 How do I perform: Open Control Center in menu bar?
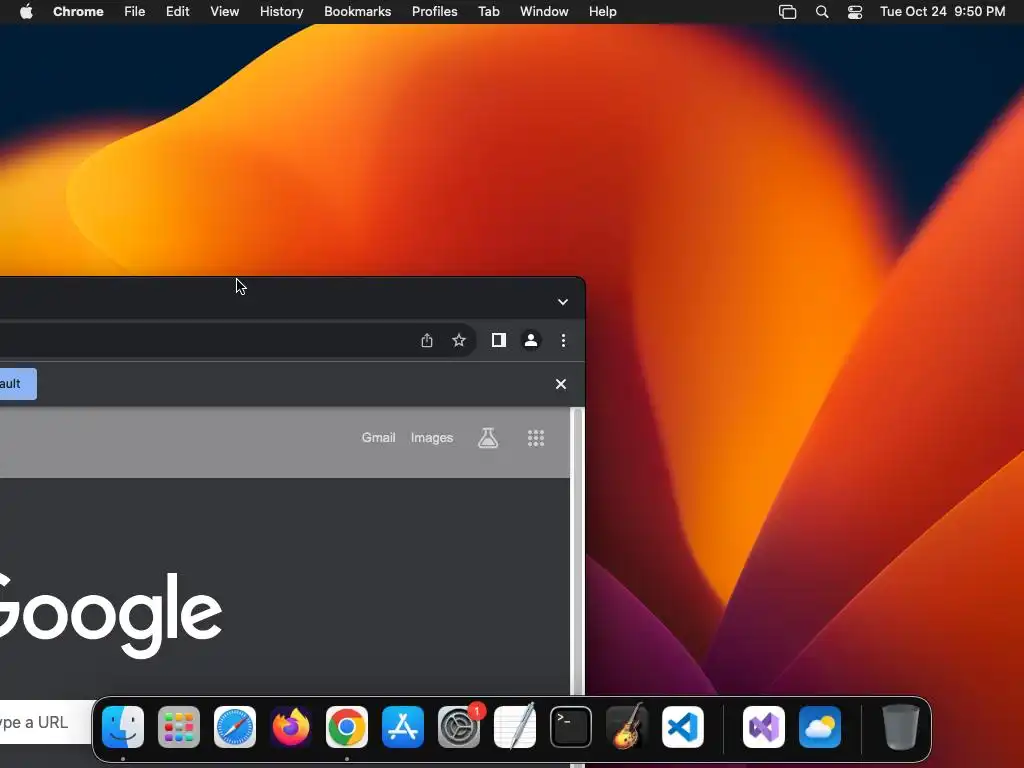tap(855, 12)
